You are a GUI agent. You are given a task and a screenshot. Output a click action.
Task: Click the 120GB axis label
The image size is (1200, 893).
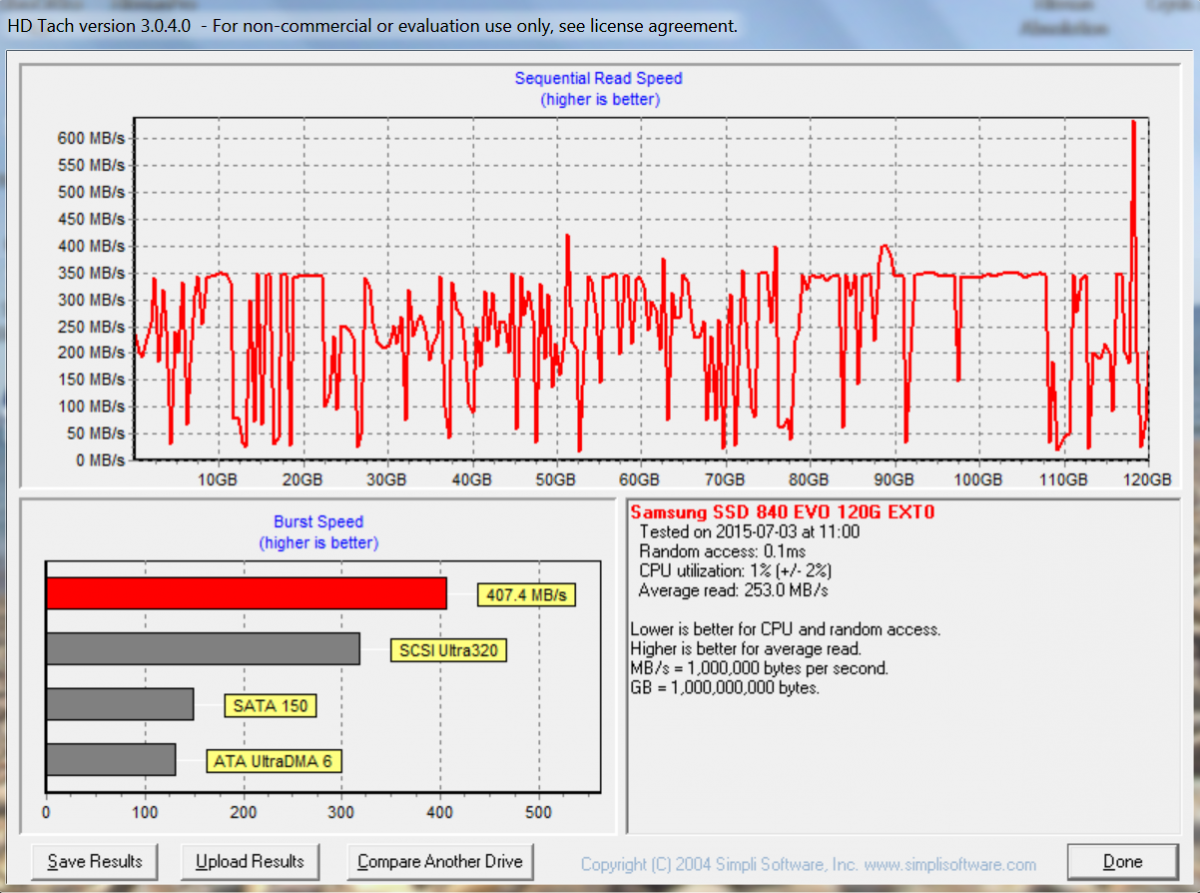click(1147, 481)
